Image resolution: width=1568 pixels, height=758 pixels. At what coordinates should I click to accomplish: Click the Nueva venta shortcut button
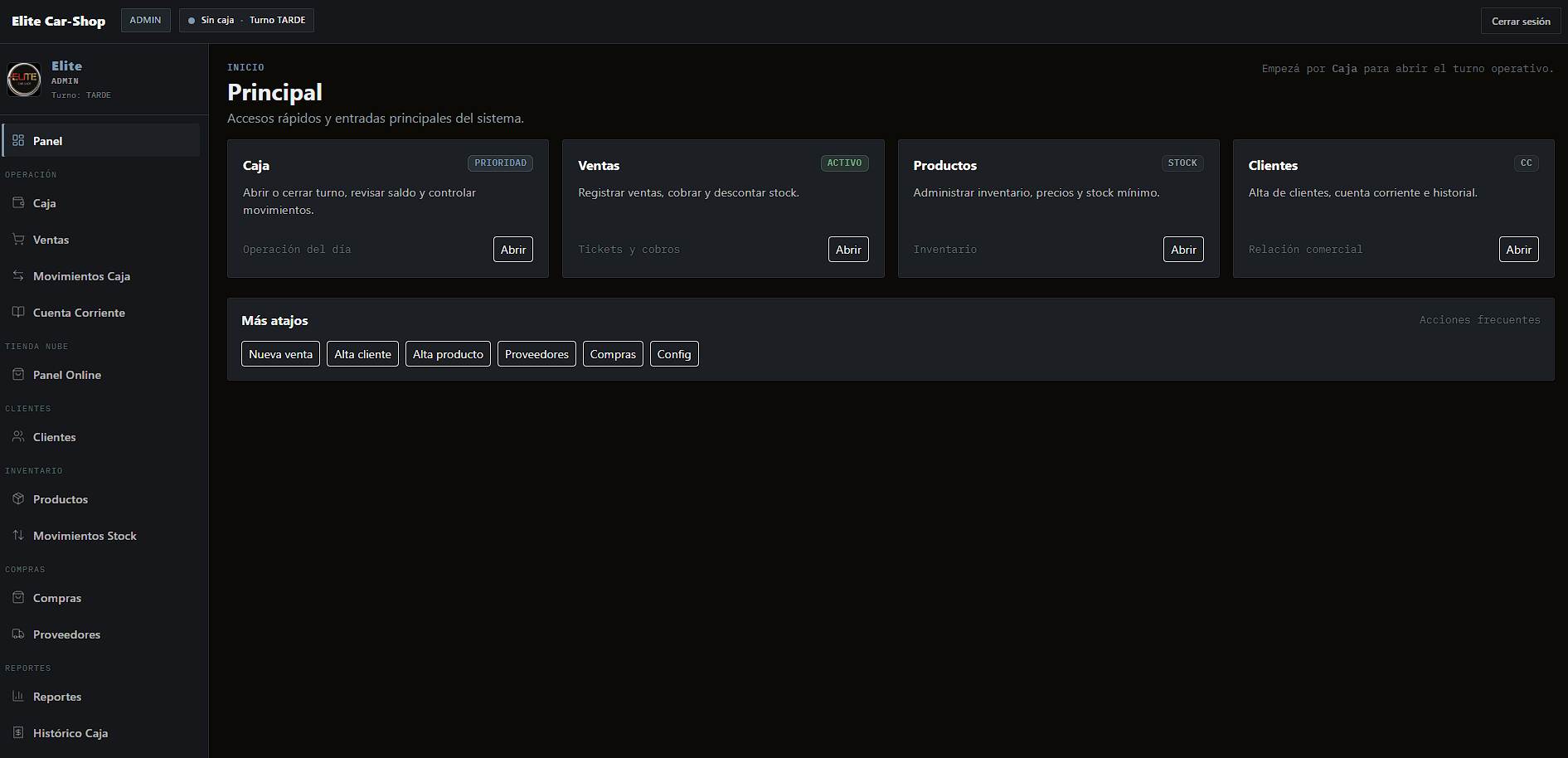click(280, 354)
